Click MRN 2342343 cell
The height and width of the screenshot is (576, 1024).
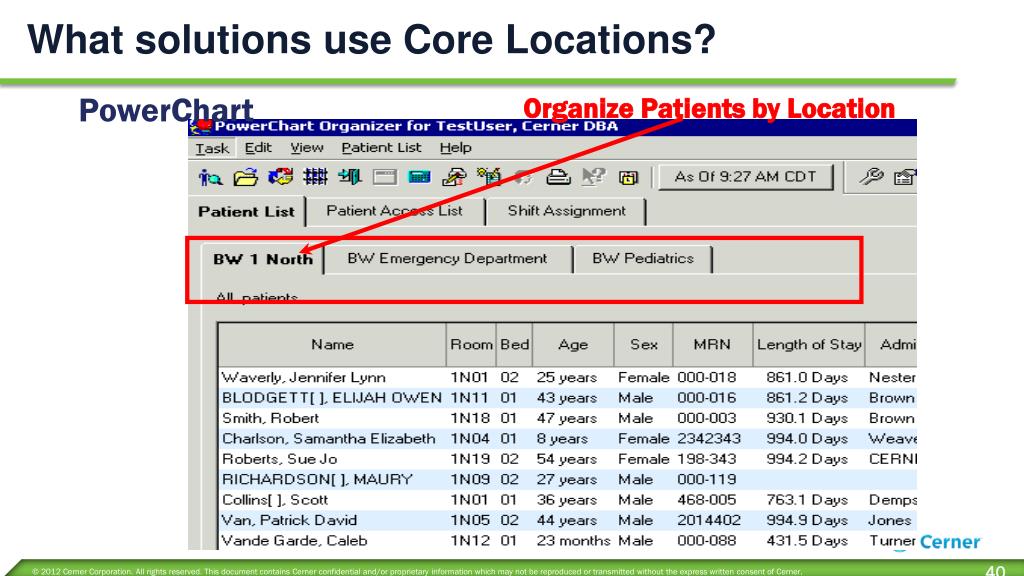tap(709, 439)
